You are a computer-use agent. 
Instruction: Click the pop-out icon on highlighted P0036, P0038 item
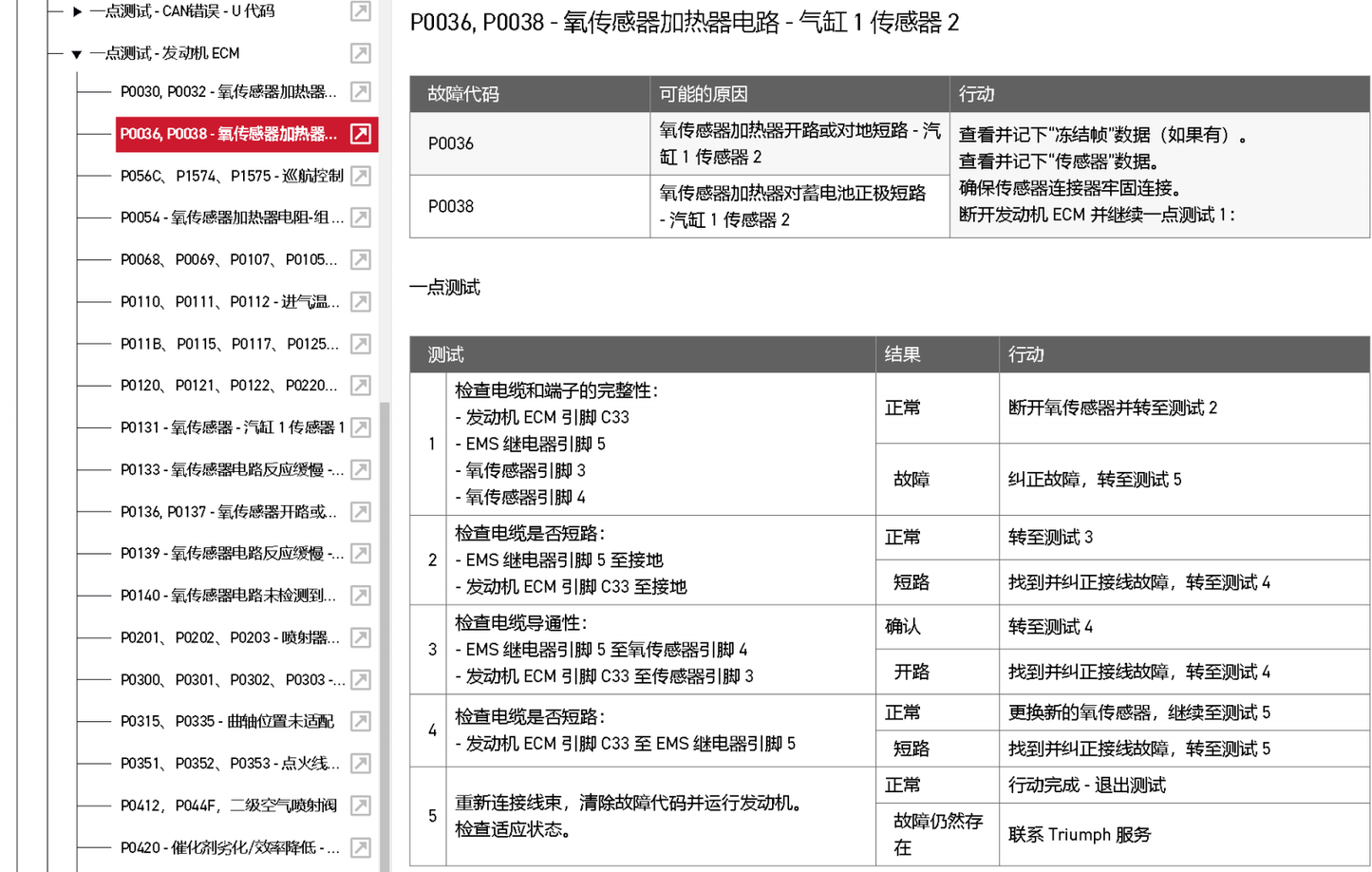point(359,135)
